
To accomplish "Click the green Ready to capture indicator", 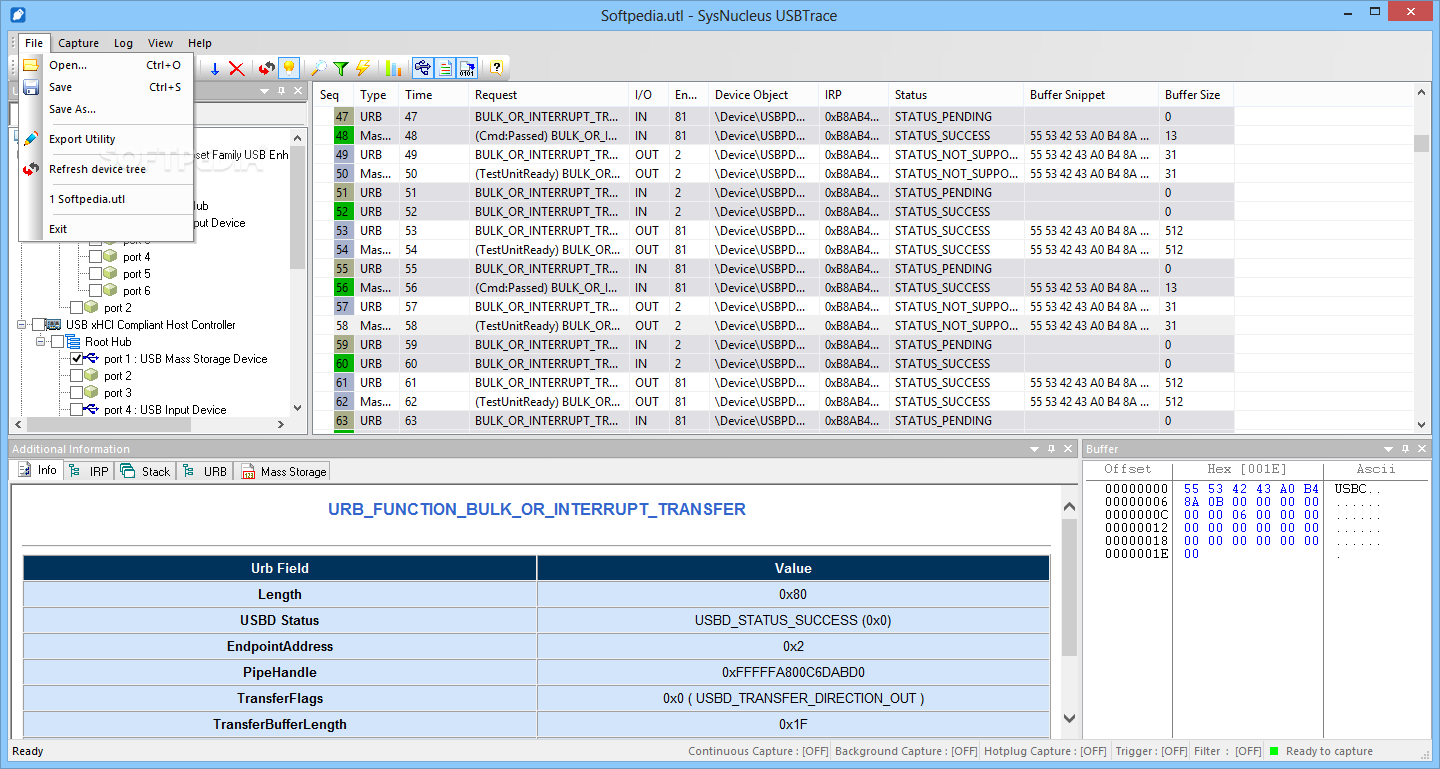I will (x=1274, y=751).
